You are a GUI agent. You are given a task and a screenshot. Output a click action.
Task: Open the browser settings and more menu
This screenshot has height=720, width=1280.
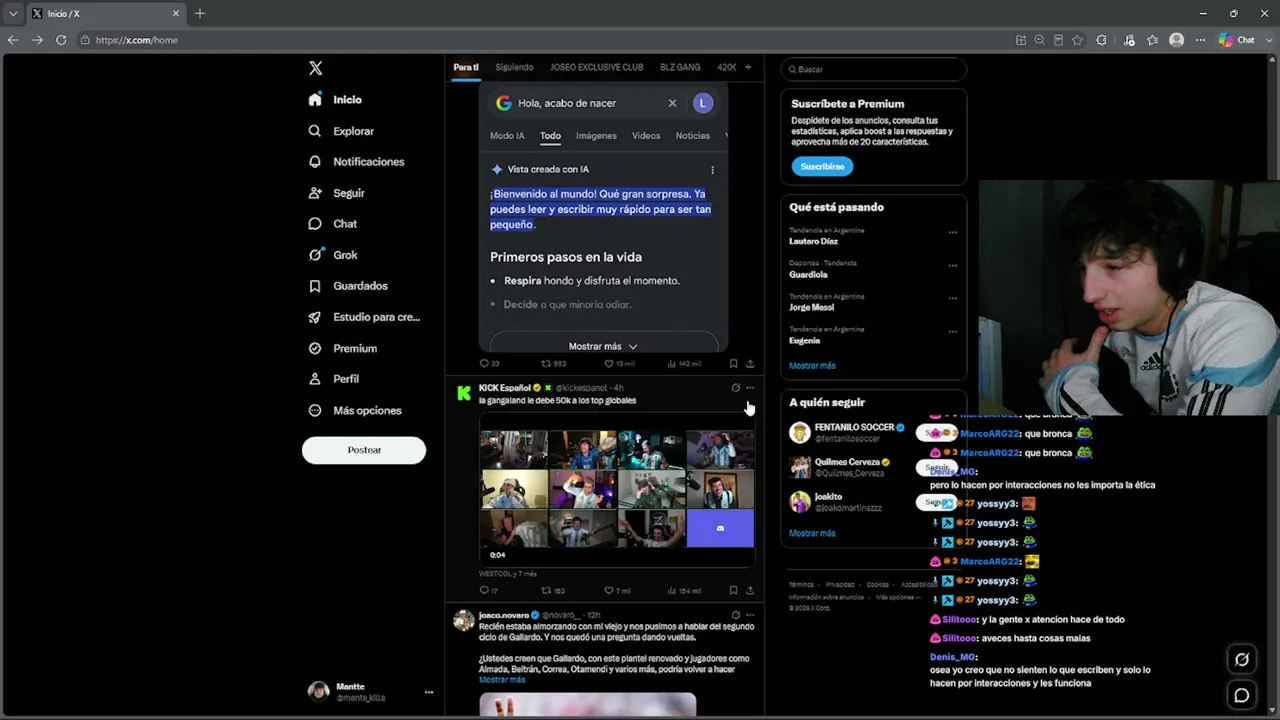[x=1200, y=40]
